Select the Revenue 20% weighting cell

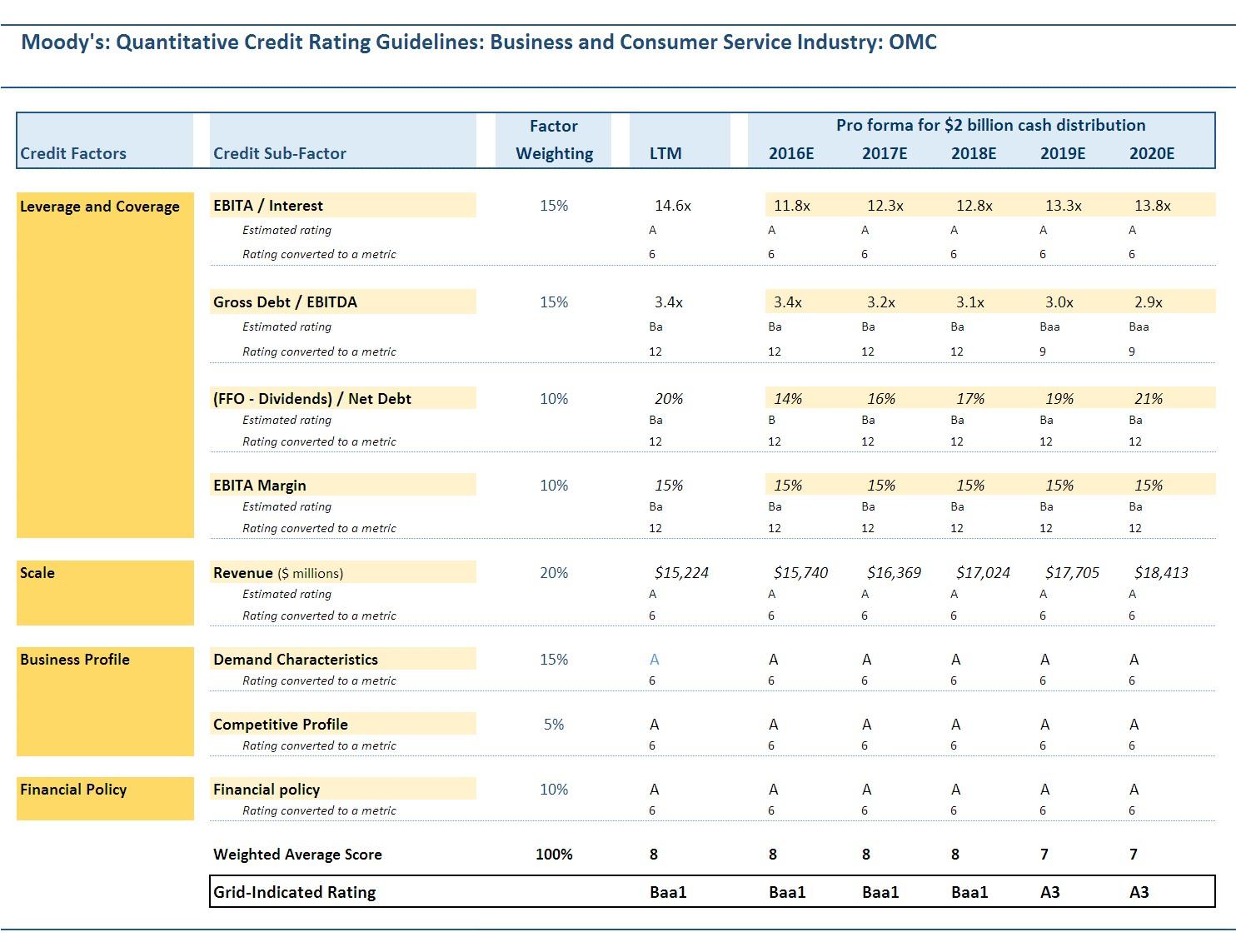(554, 573)
